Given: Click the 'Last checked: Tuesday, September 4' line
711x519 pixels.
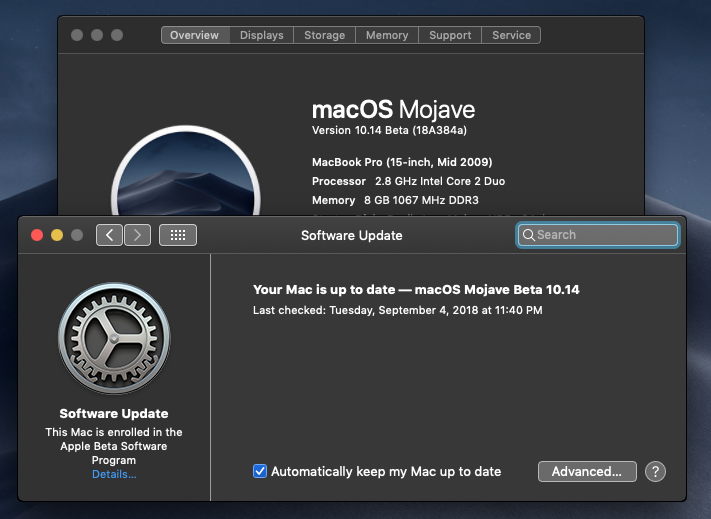Looking at the screenshot, I should coord(398,310).
